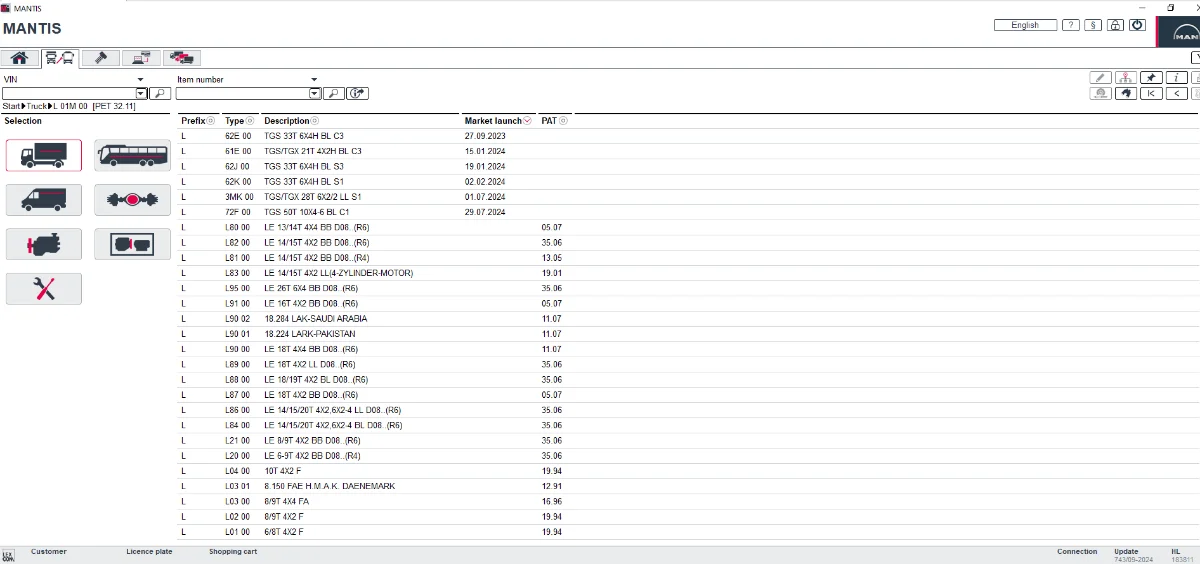
Task: Open the wrench and screwdriver tools category
Action: [x=44, y=288]
